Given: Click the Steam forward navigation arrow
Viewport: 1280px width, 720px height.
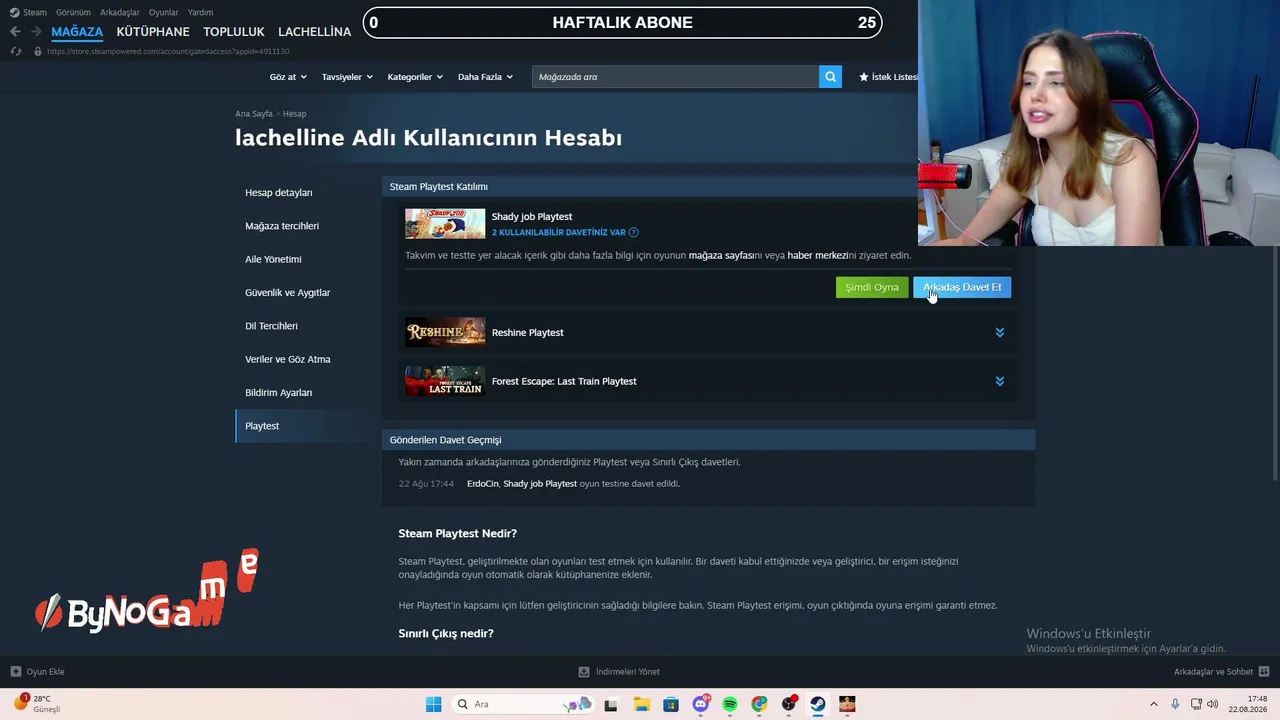Looking at the screenshot, I should pyautogui.click(x=36, y=32).
